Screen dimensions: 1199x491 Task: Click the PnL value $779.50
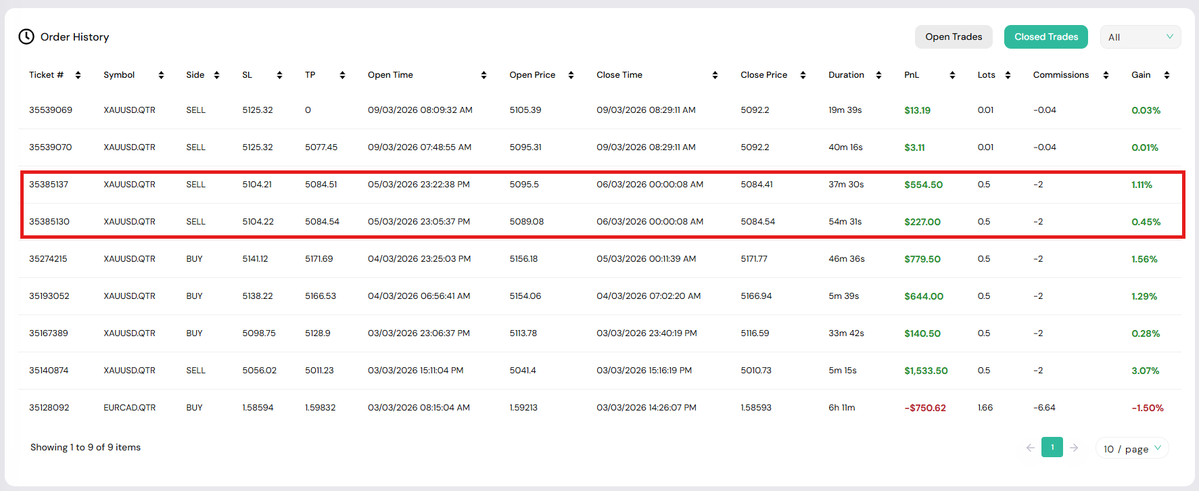point(923,259)
